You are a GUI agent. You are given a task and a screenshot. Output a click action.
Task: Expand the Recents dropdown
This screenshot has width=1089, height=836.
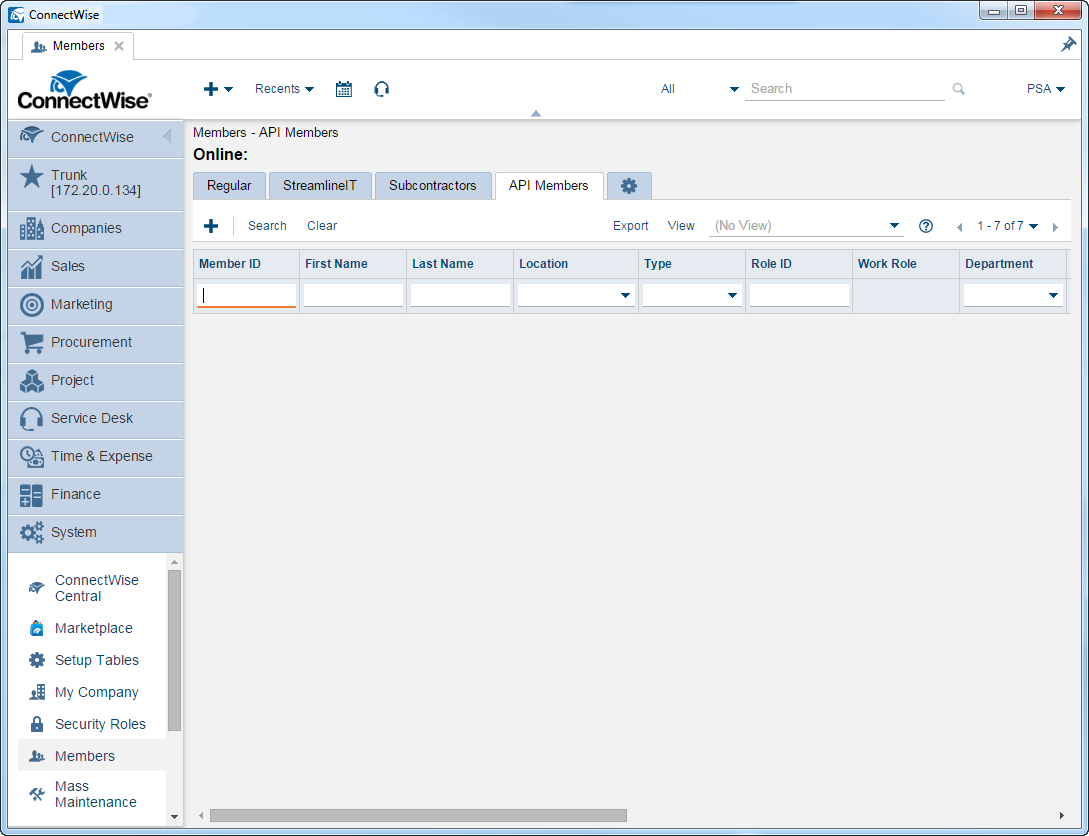tap(284, 89)
